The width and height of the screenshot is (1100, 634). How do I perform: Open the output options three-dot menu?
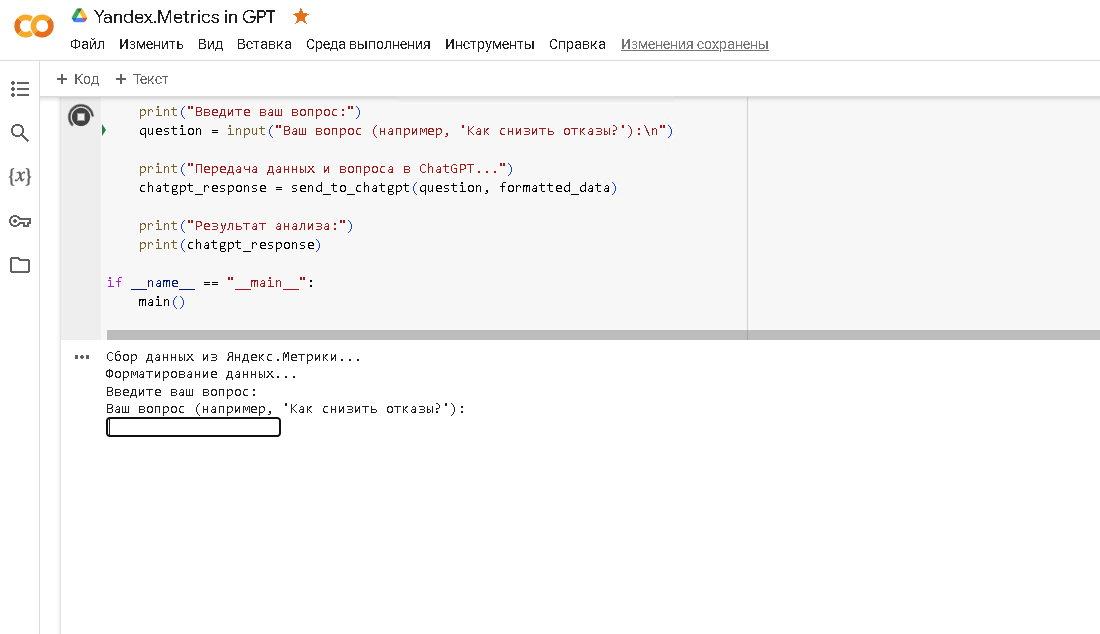click(82, 357)
